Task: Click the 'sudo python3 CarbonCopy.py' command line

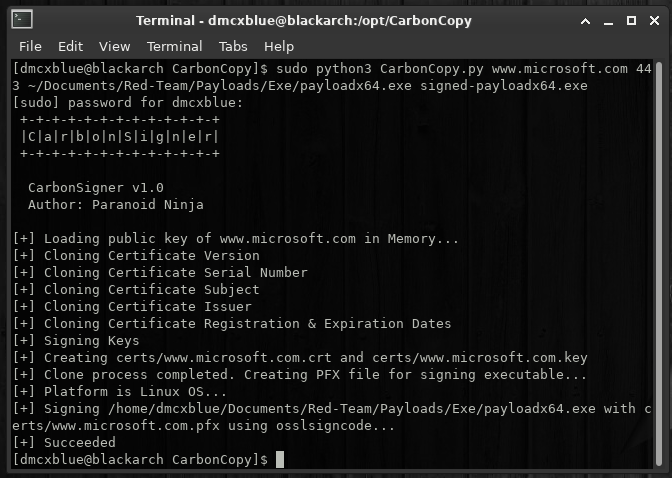Action: pyautogui.click(x=332, y=77)
